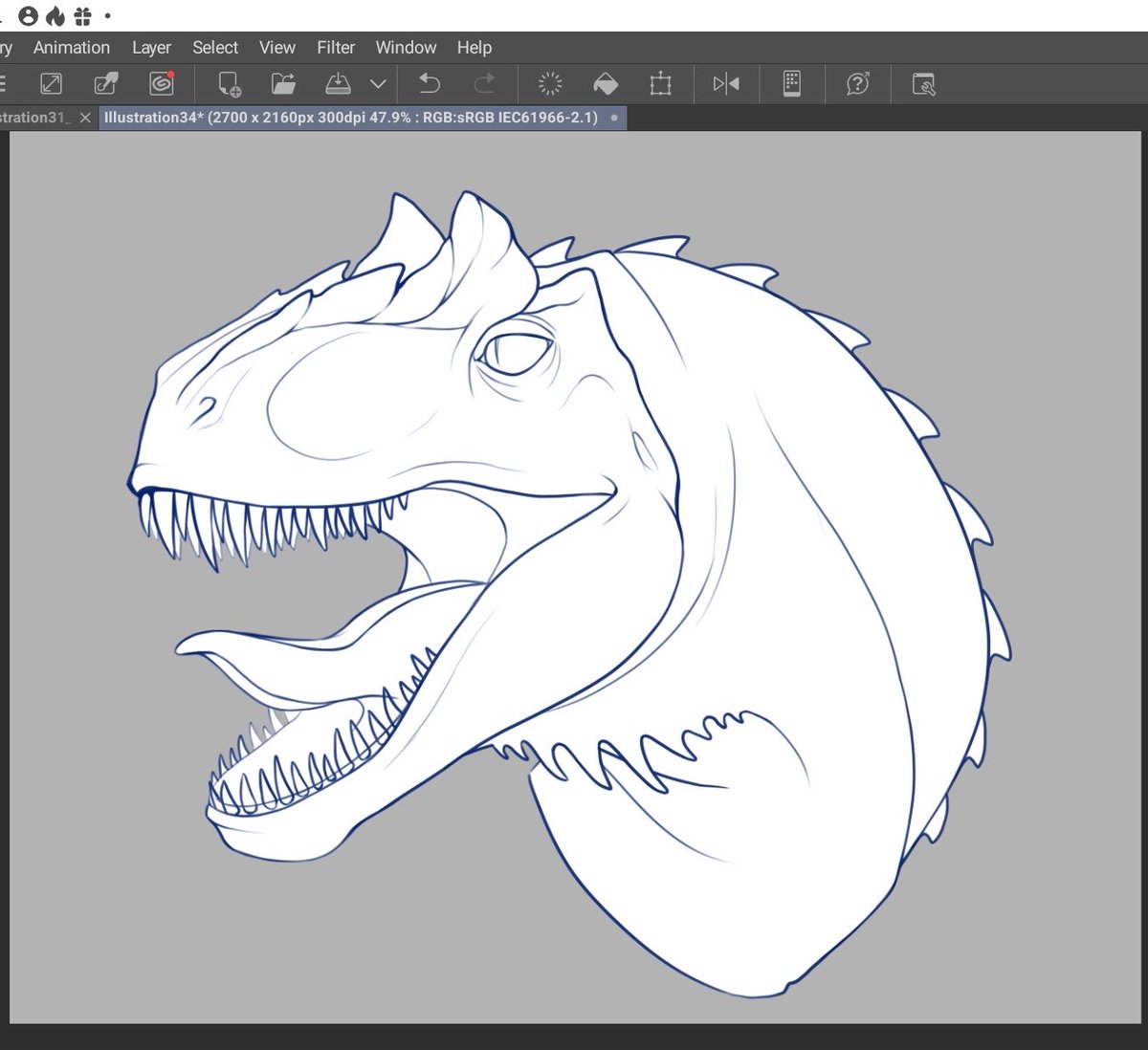Save the illustration with the Save icon

pyautogui.click(x=339, y=84)
